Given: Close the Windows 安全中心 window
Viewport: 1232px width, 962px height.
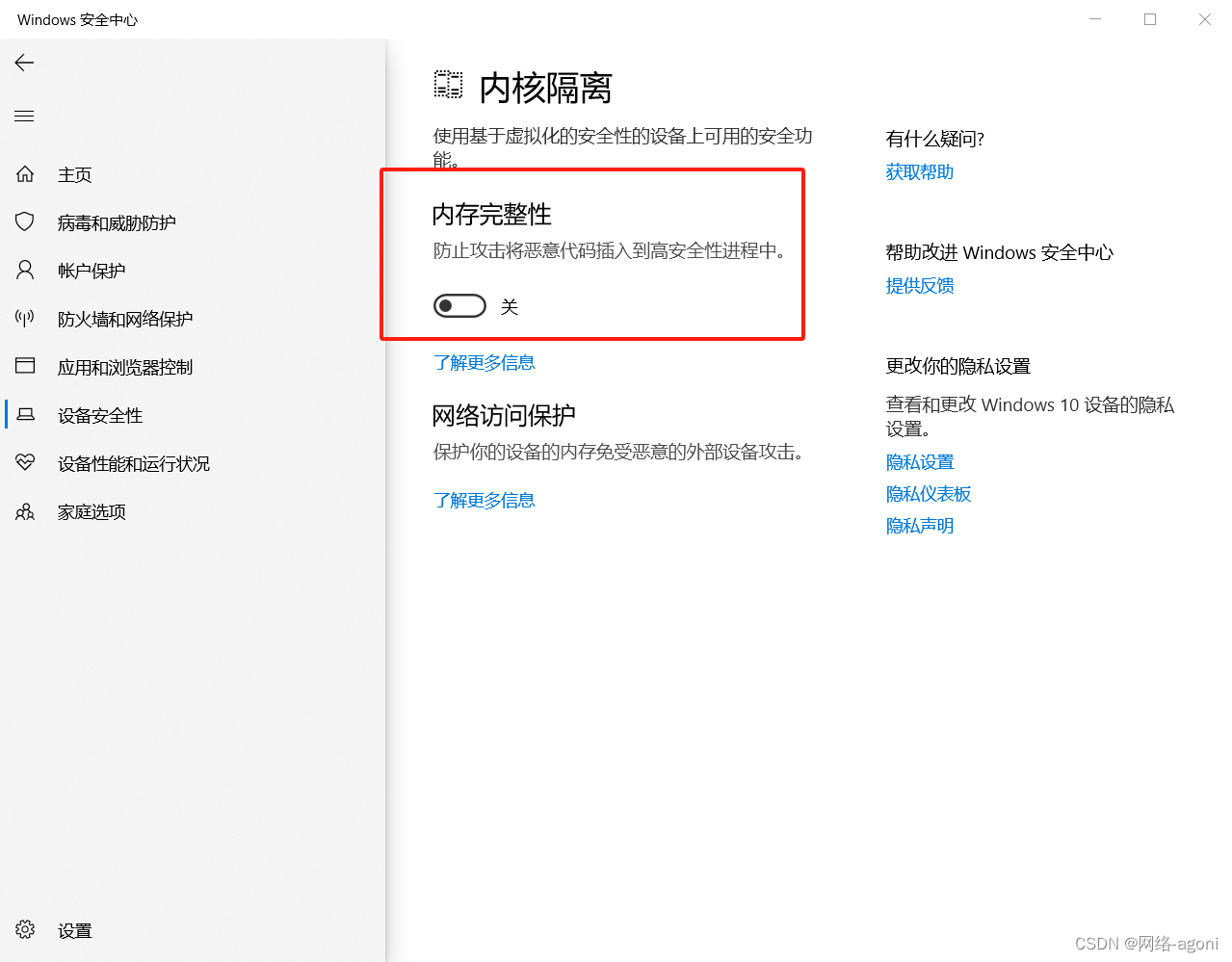Looking at the screenshot, I should (1205, 19).
